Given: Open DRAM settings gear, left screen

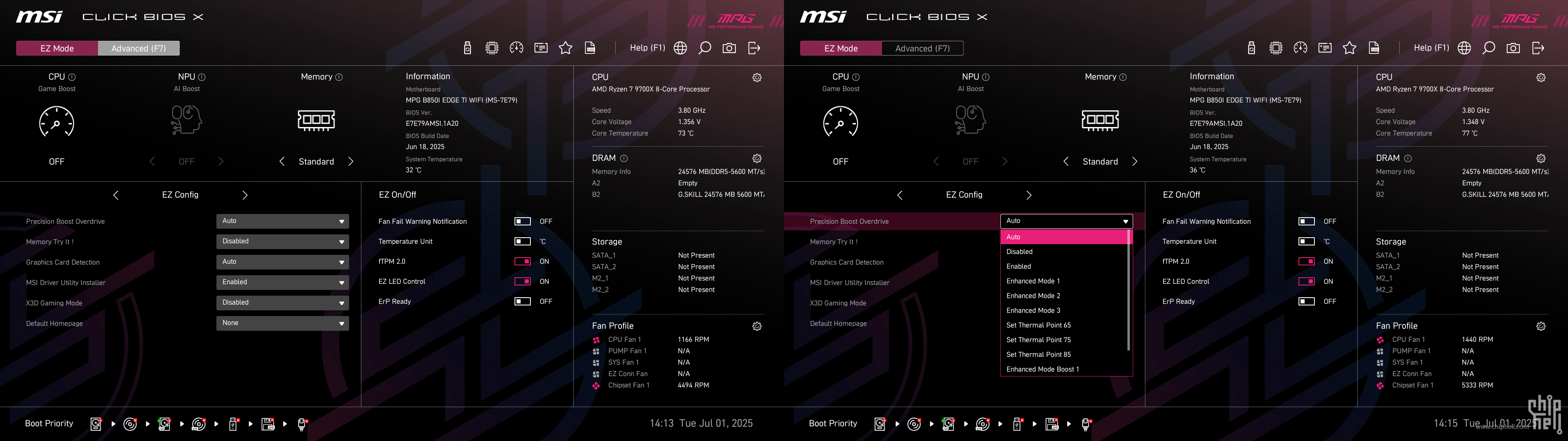Looking at the screenshot, I should pyautogui.click(x=757, y=158).
